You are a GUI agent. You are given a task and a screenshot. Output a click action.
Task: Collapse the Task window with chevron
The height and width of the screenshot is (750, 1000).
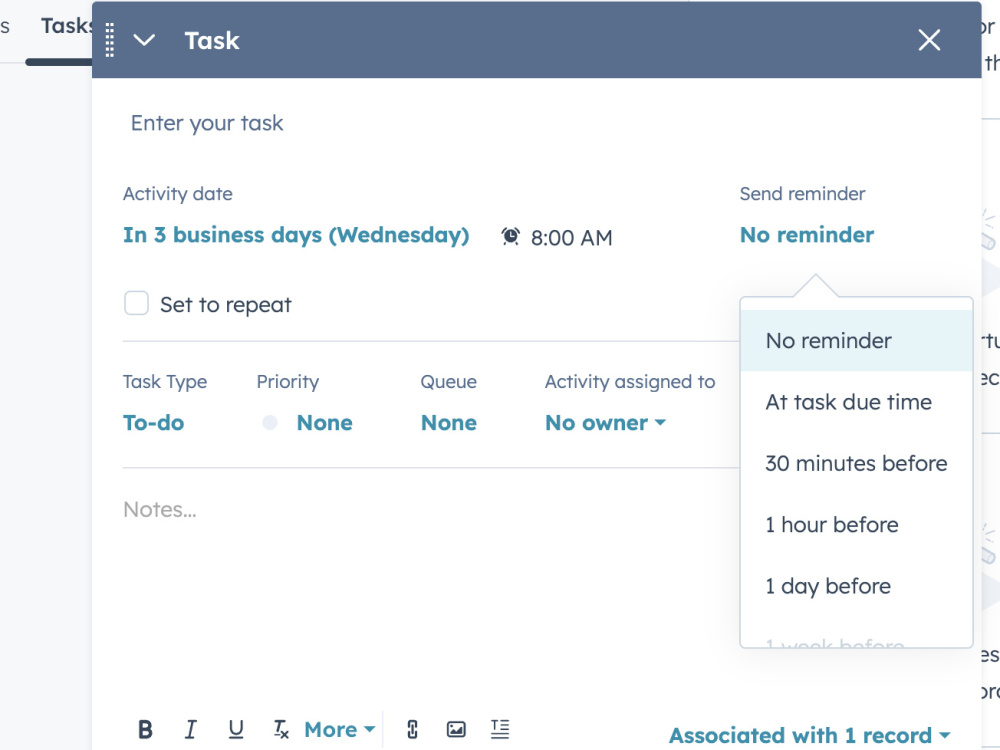[x=144, y=40]
